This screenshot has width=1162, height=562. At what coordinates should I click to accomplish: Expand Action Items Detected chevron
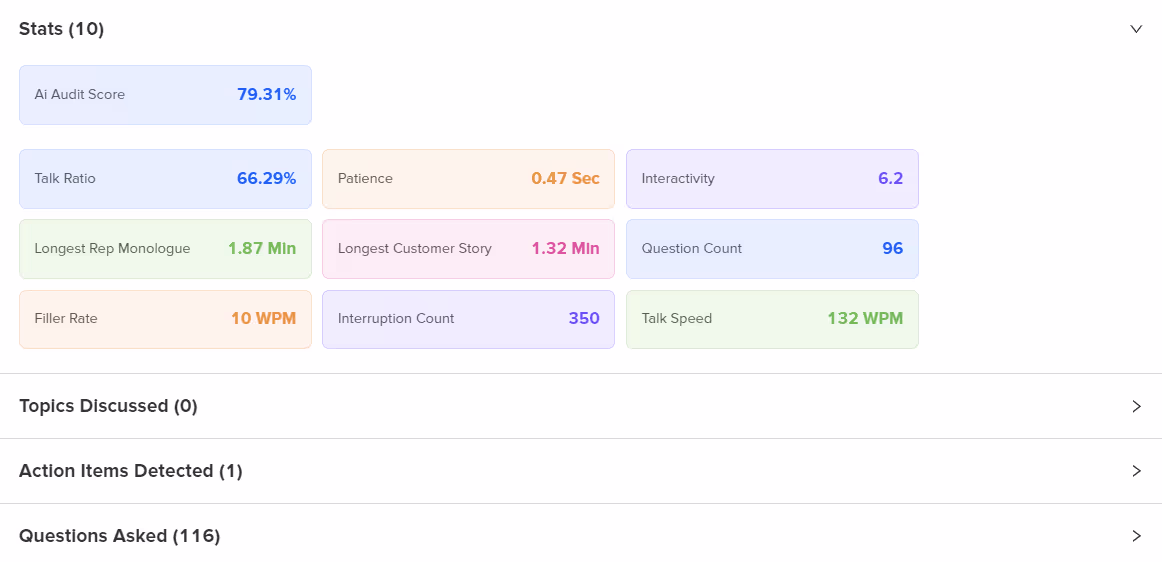coord(1136,471)
